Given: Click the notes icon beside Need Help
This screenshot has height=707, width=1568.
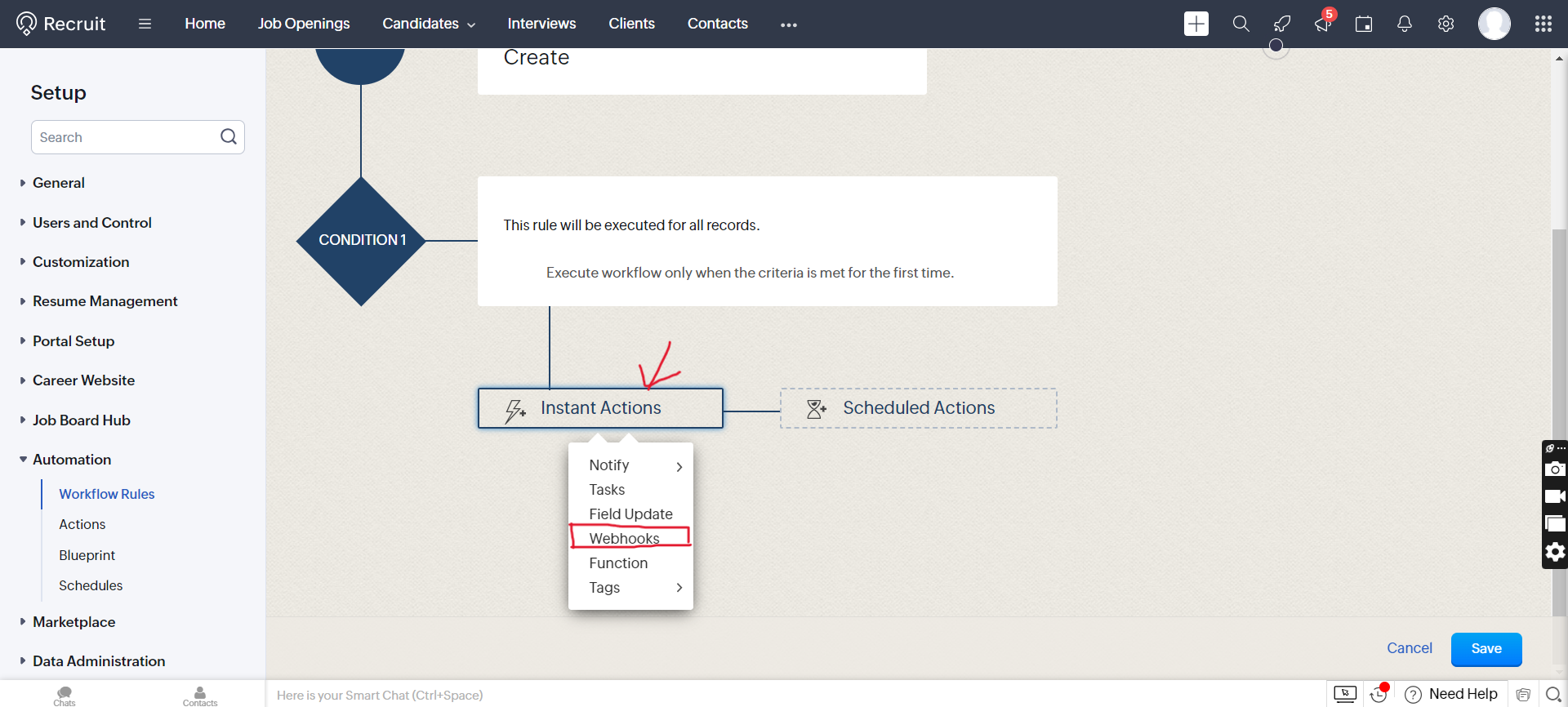Looking at the screenshot, I should (x=1523, y=695).
